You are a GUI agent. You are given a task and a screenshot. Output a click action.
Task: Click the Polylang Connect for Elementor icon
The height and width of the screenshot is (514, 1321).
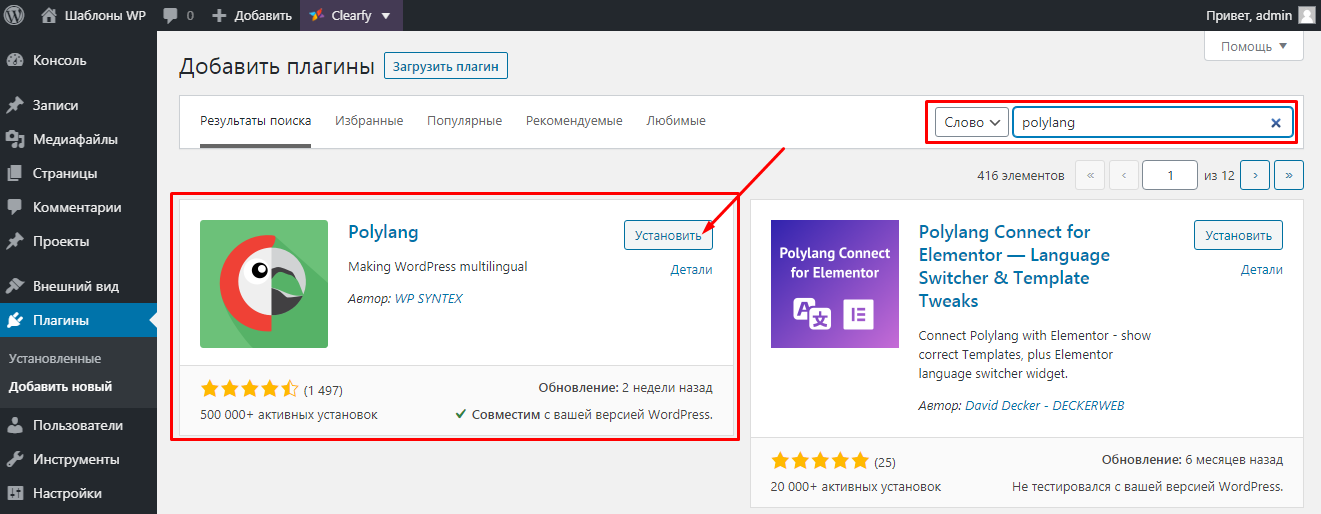click(x=835, y=284)
